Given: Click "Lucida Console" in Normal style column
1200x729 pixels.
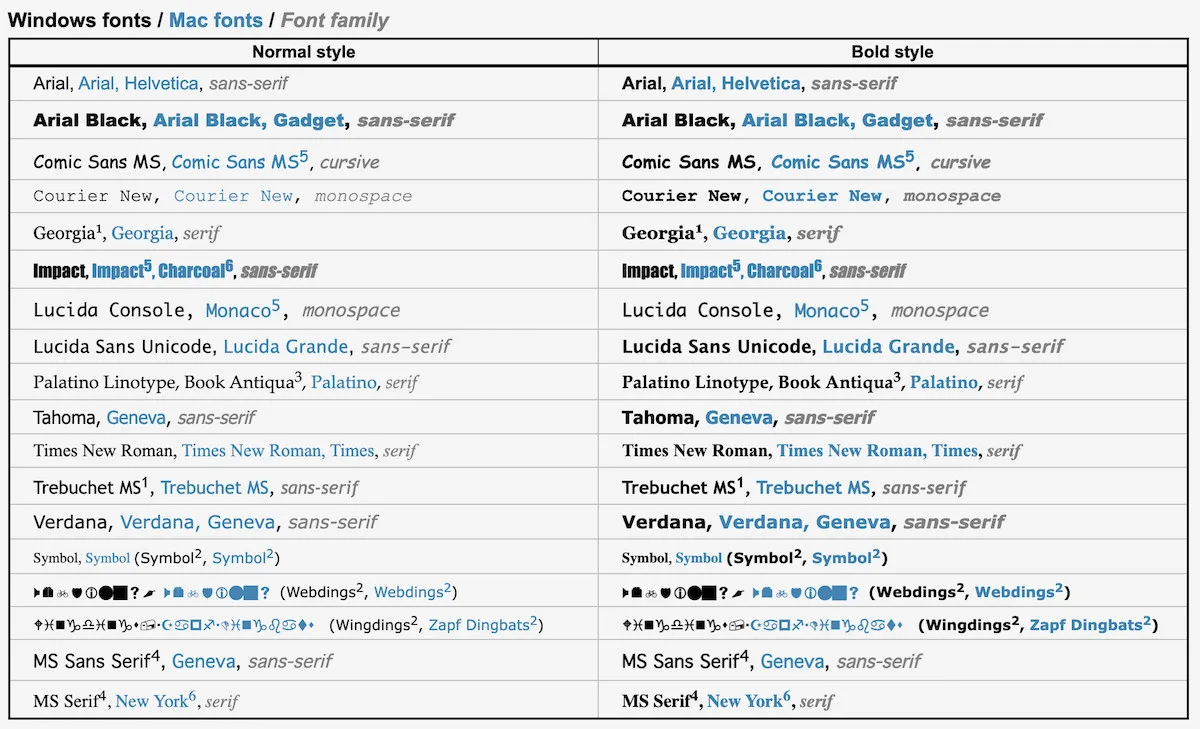Looking at the screenshot, I should pyautogui.click(x=109, y=310).
